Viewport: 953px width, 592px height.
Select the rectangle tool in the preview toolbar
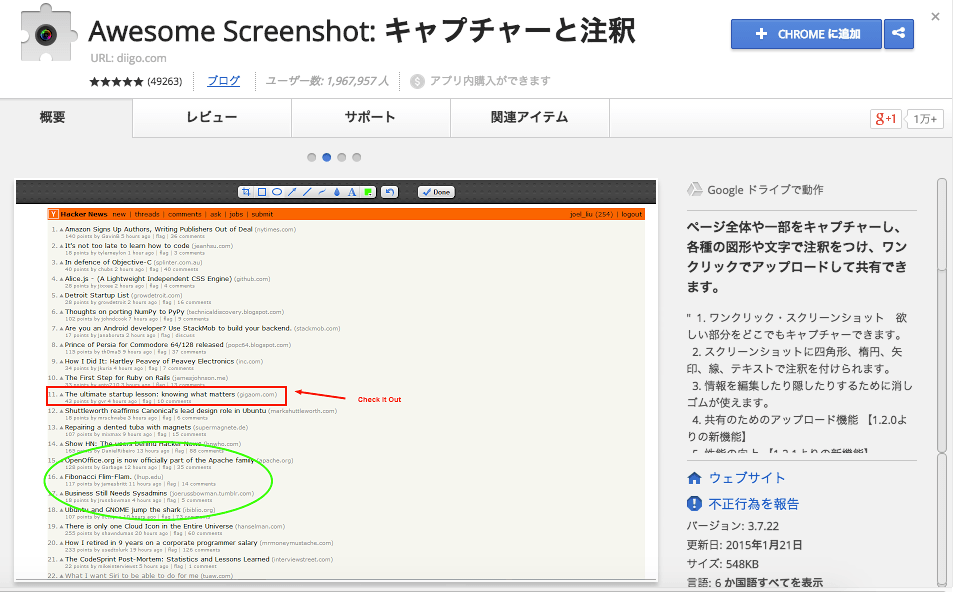click(262, 192)
